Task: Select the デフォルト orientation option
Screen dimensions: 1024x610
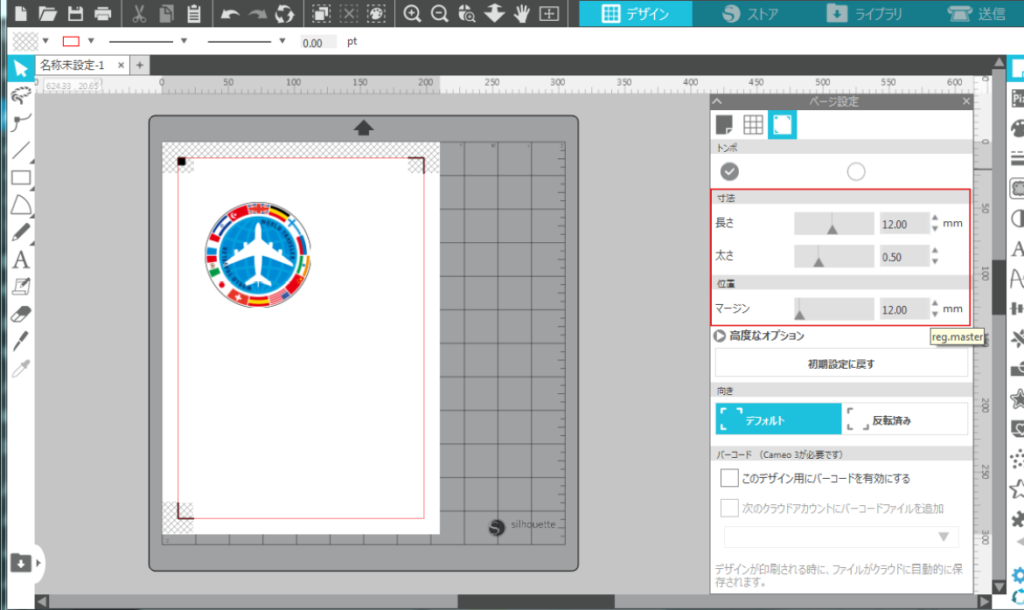Action: pos(778,419)
